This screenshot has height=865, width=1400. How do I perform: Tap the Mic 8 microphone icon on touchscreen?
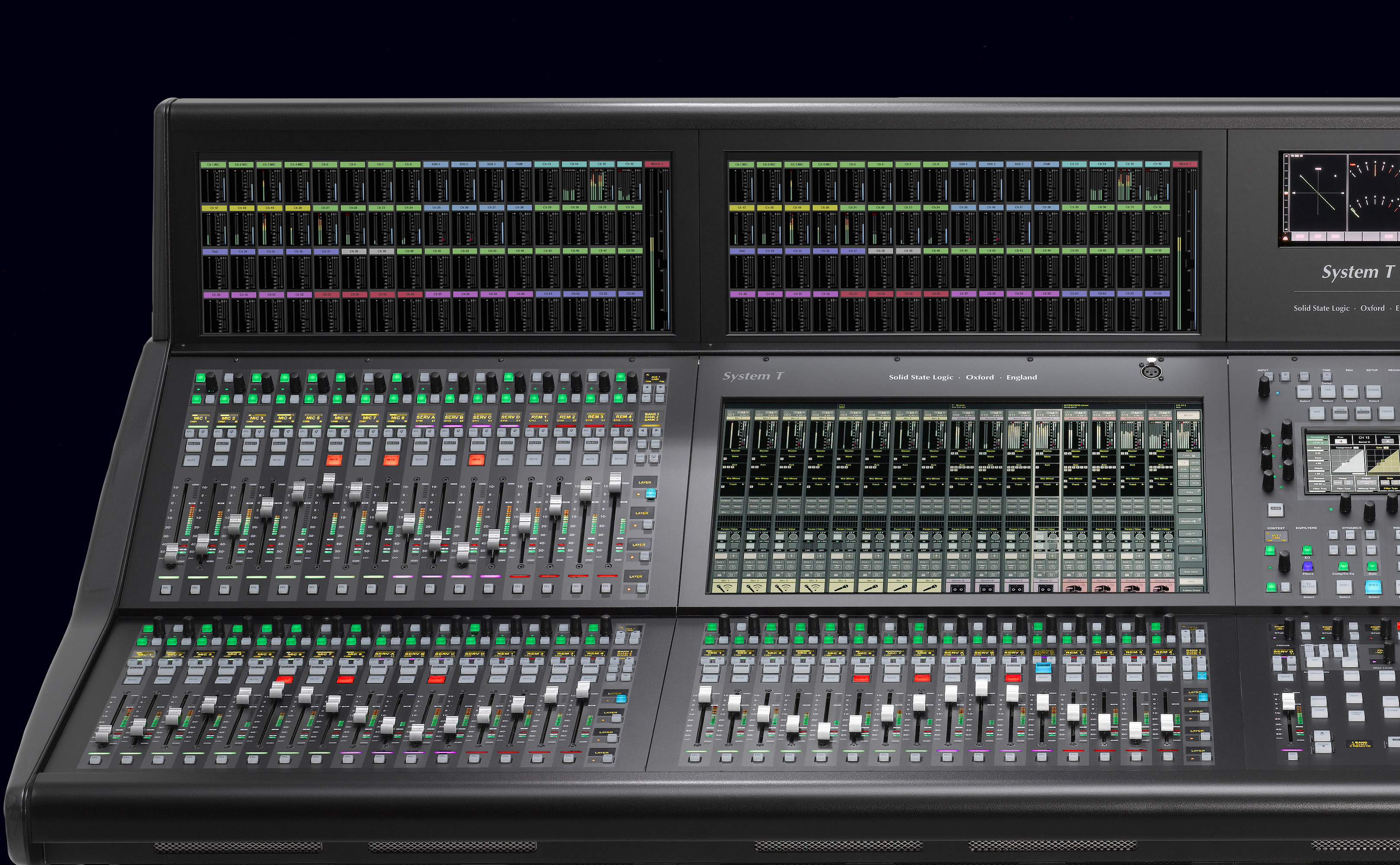[930, 587]
